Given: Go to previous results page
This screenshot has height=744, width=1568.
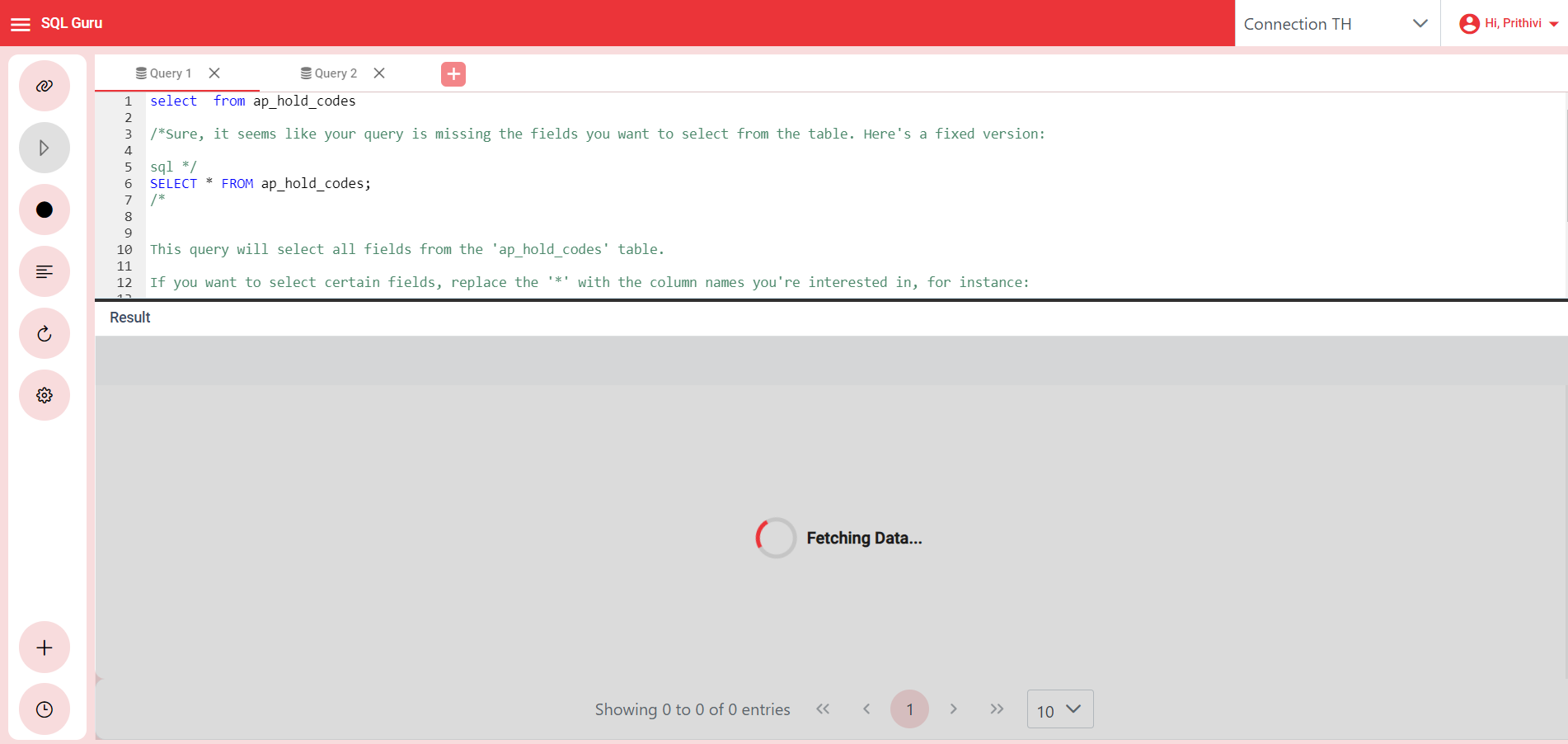Looking at the screenshot, I should pyautogui.click(x=866, y=709).
